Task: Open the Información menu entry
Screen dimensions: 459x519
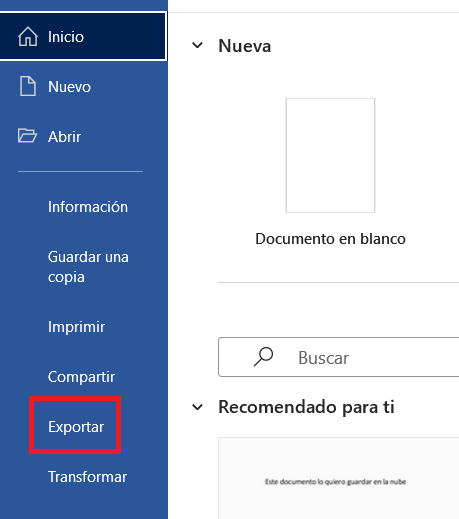Action: [x=88, y=207]
